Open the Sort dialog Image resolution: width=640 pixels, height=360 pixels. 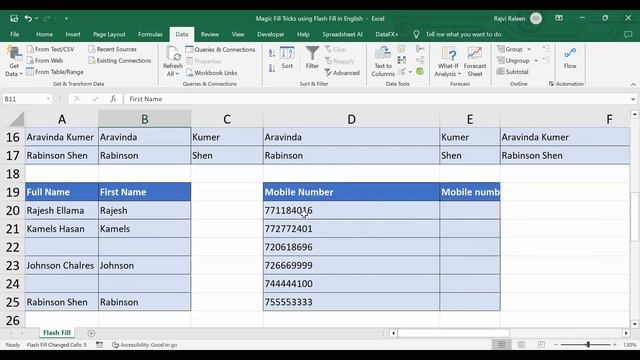click(287, 58)
